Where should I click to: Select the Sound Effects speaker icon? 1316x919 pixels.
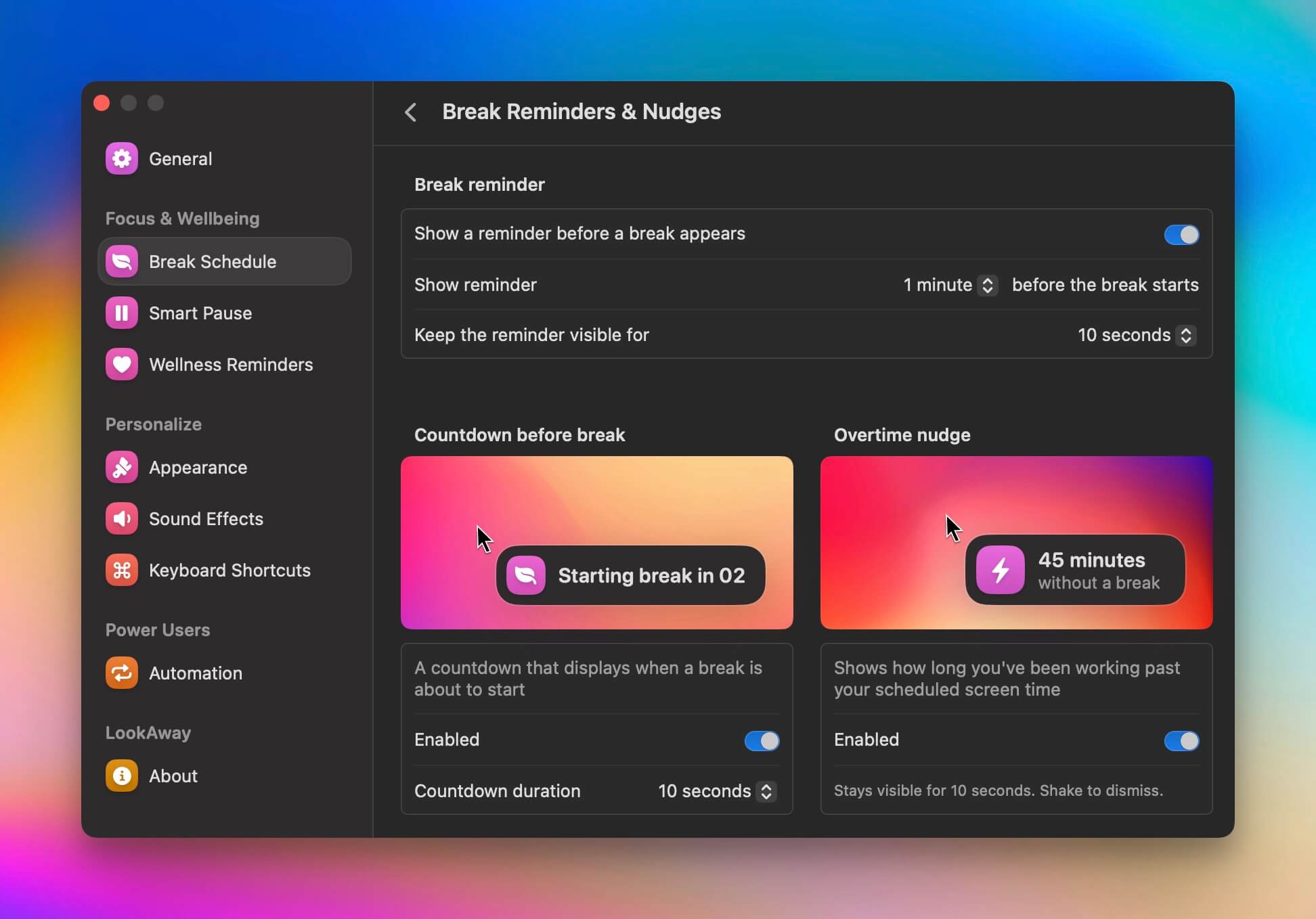(121, 518)
